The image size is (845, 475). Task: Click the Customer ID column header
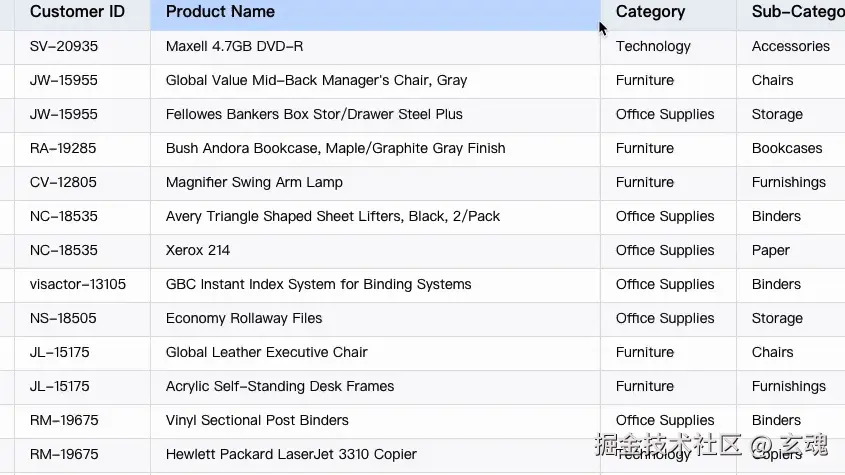click(x=82, y=13)
